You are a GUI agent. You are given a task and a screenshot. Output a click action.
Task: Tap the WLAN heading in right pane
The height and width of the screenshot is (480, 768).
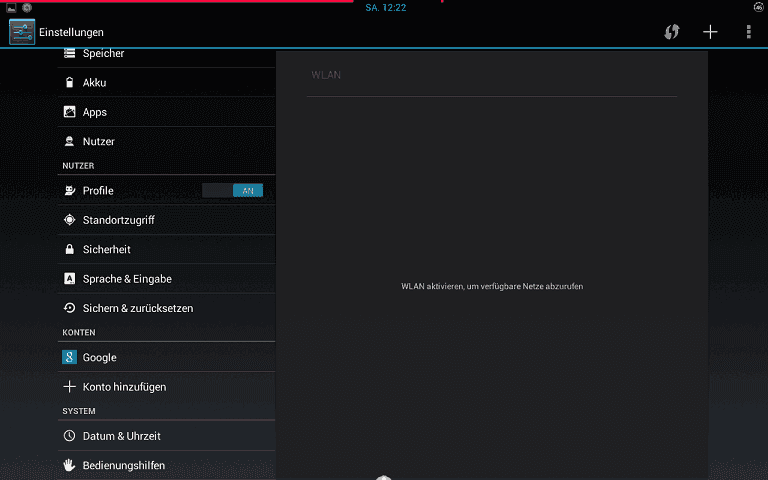tap(326, 75)
